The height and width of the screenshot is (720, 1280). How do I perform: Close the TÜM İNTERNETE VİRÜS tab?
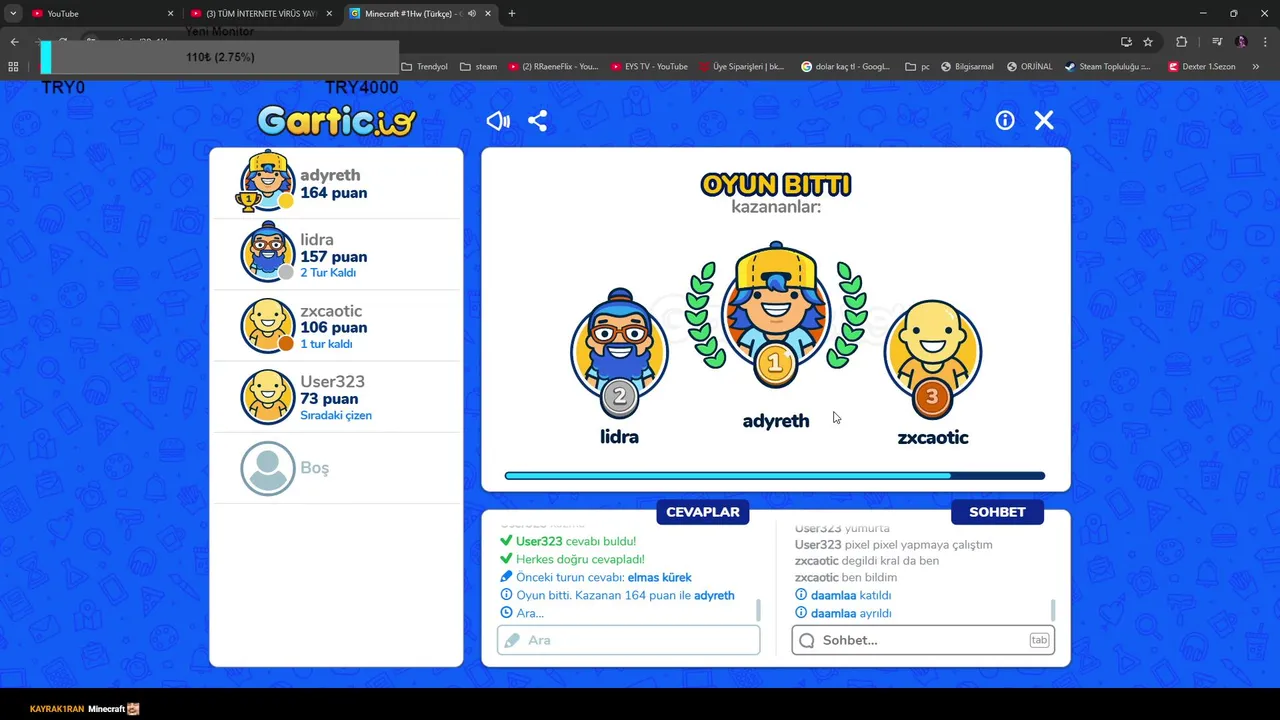click(329, 14)
